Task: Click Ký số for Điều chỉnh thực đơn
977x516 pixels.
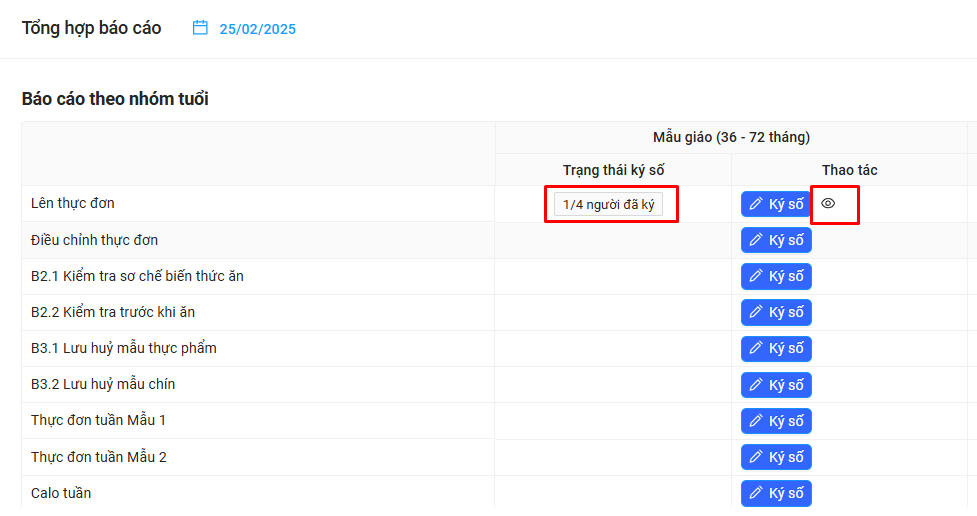Action: (776, 240)
